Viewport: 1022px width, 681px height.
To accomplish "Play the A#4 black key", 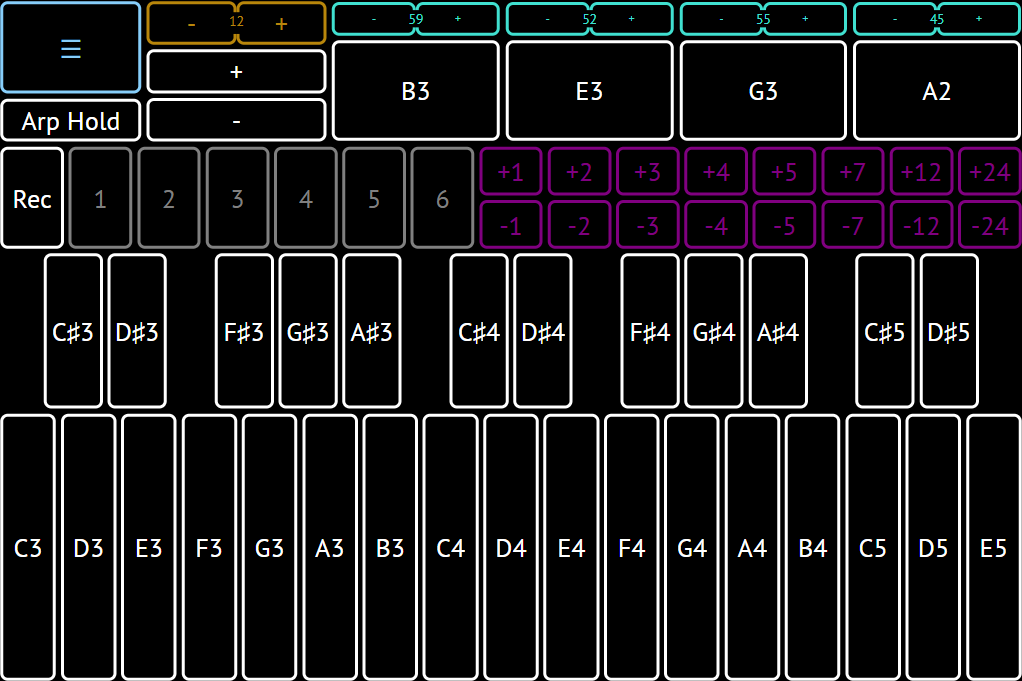I will click(778, 331).
